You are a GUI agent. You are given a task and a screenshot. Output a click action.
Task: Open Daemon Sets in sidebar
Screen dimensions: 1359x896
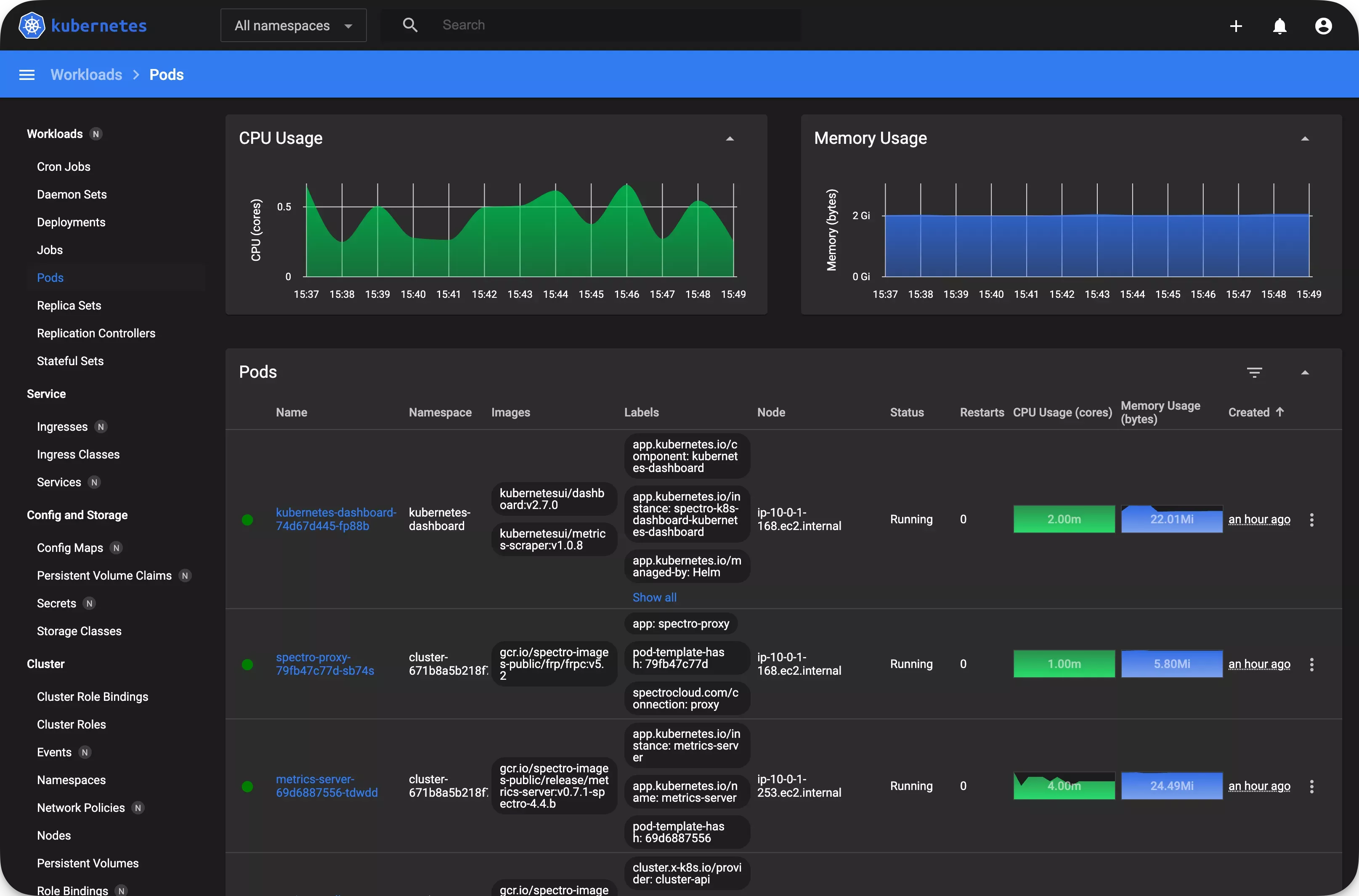(72, 194)
